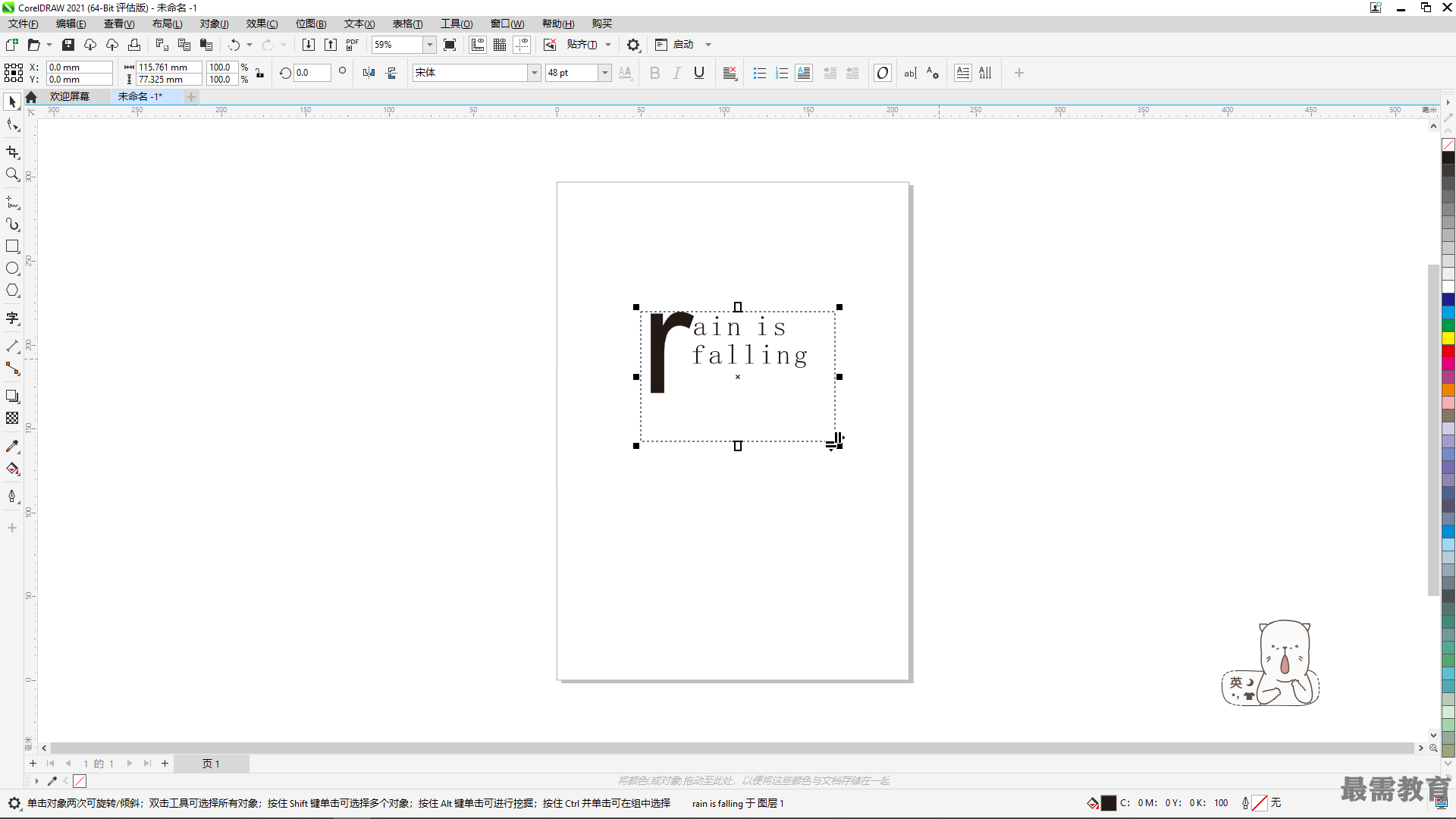The width and height of the screenshot is (1456, 819).
Task: Toggle drop cap formatting
Action: pos(804,73)
